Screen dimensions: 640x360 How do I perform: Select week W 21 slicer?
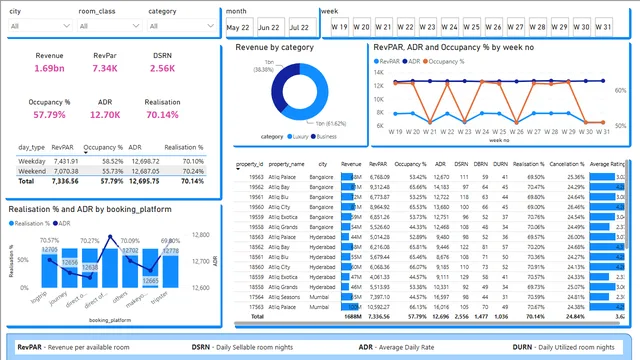click(384, 27)
